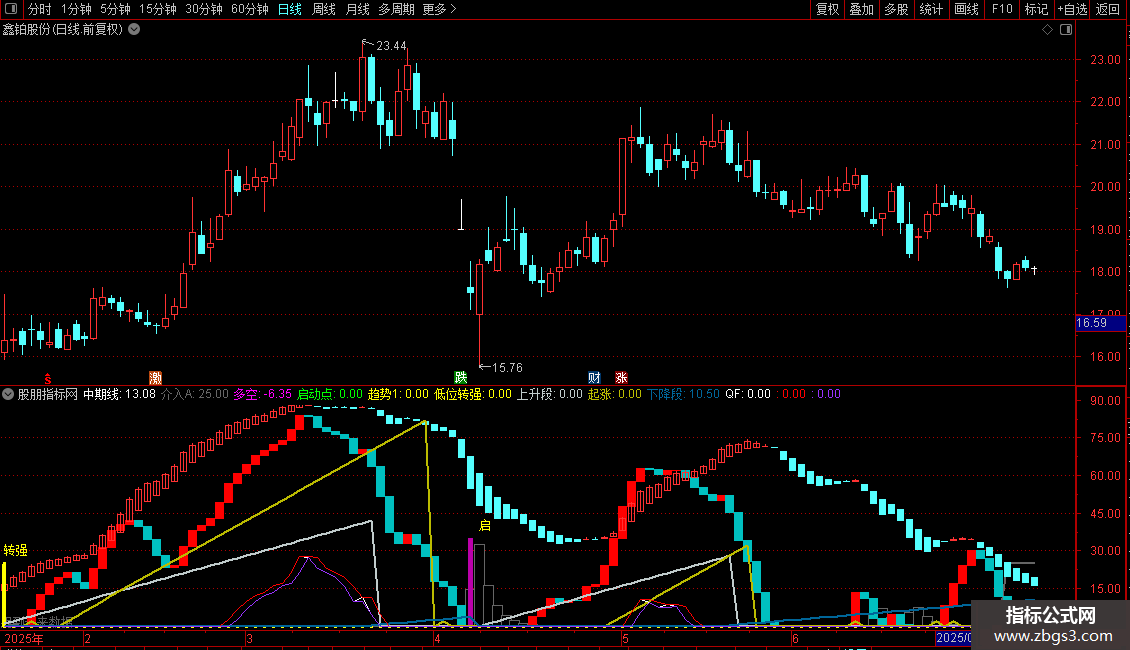1130x650 pixels.
Task: Click the 股朋指标网 indicator name
Action: (x=48, y=394)
